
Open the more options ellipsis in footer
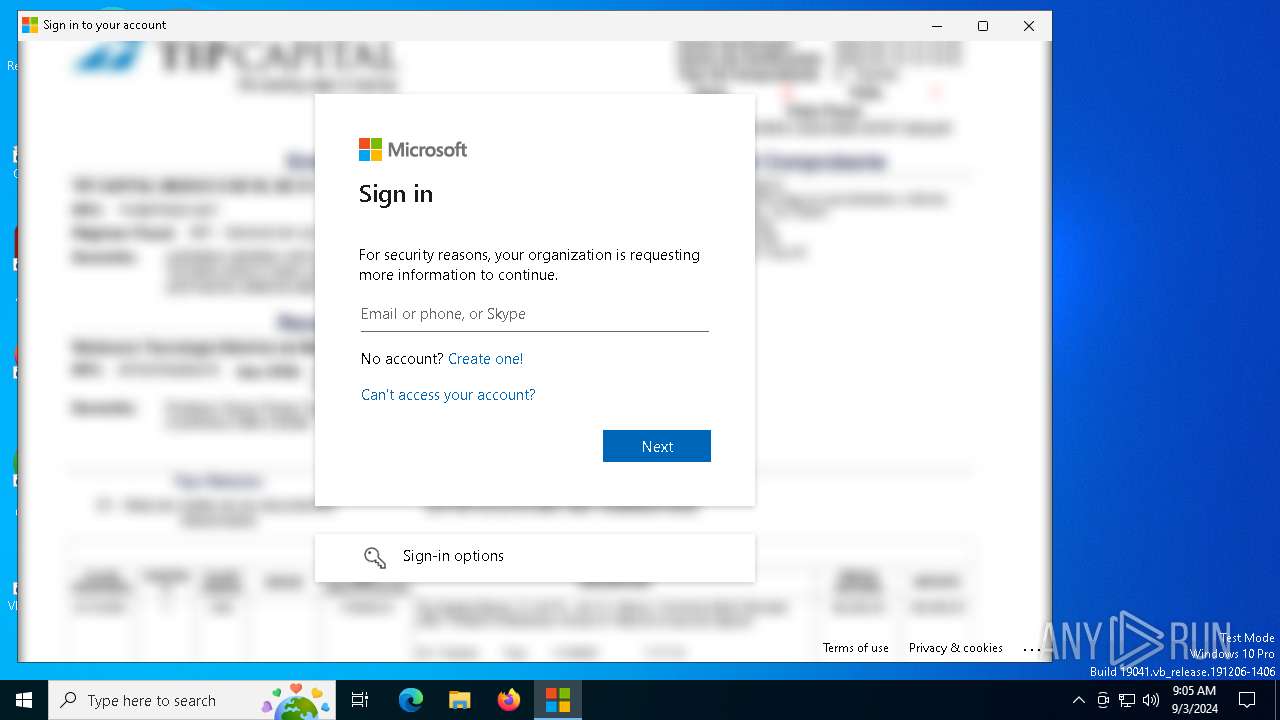[x=1032, y=649]
